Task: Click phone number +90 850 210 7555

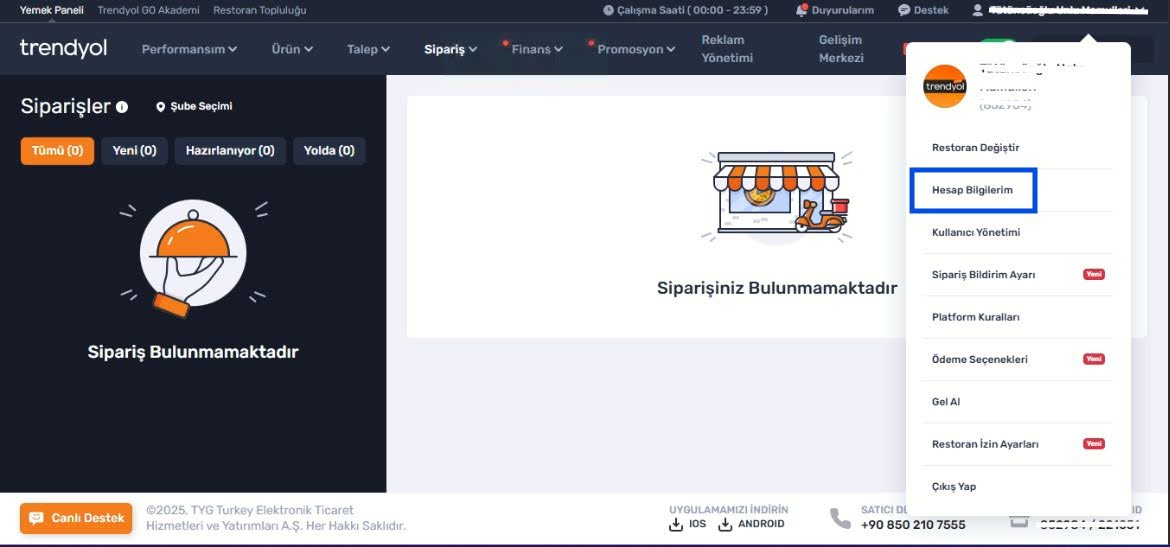Action: [x=913, y=525]
